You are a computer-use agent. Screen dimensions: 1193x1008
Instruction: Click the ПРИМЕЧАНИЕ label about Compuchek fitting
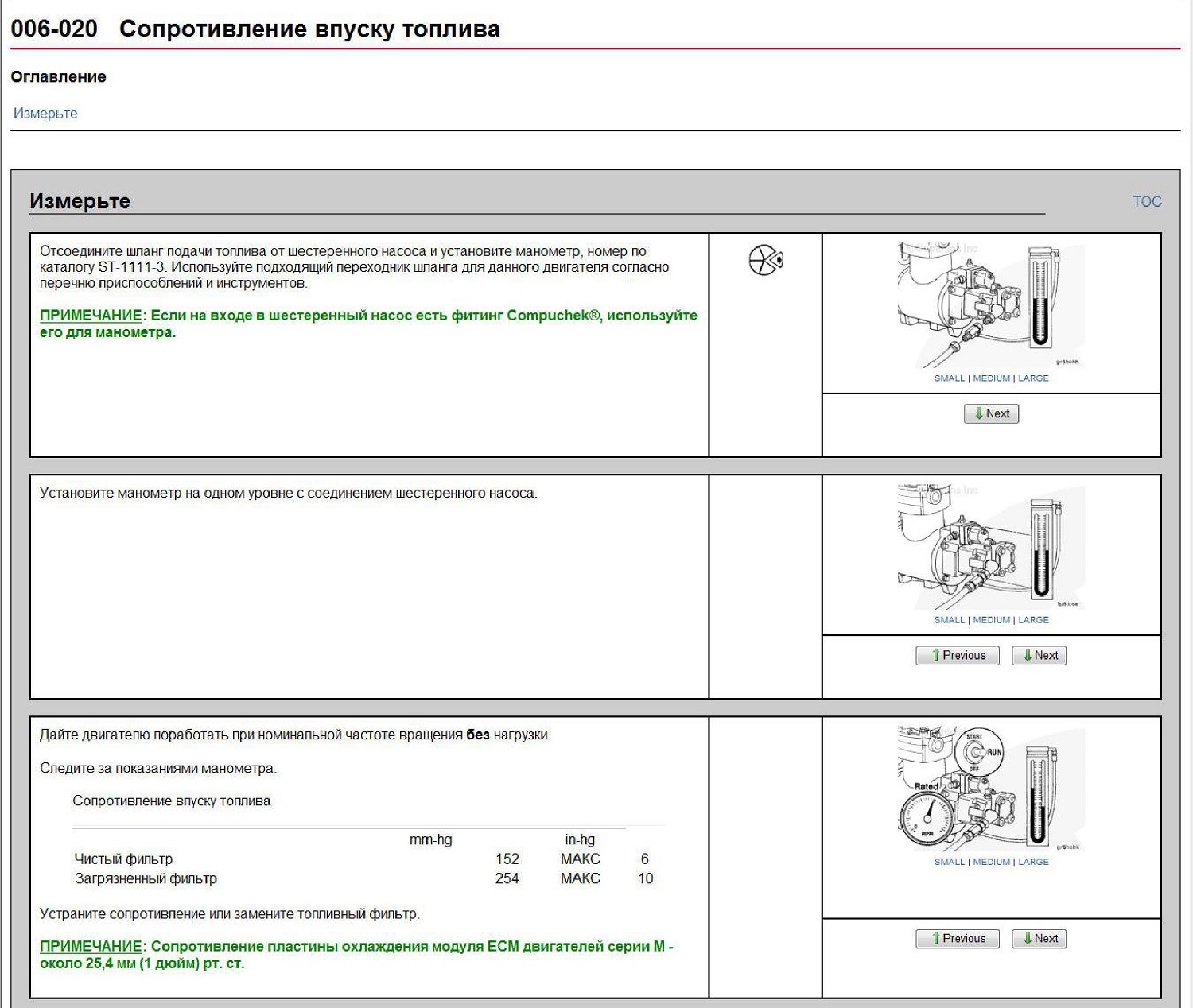pyautogui.click(x=91, y=316)
